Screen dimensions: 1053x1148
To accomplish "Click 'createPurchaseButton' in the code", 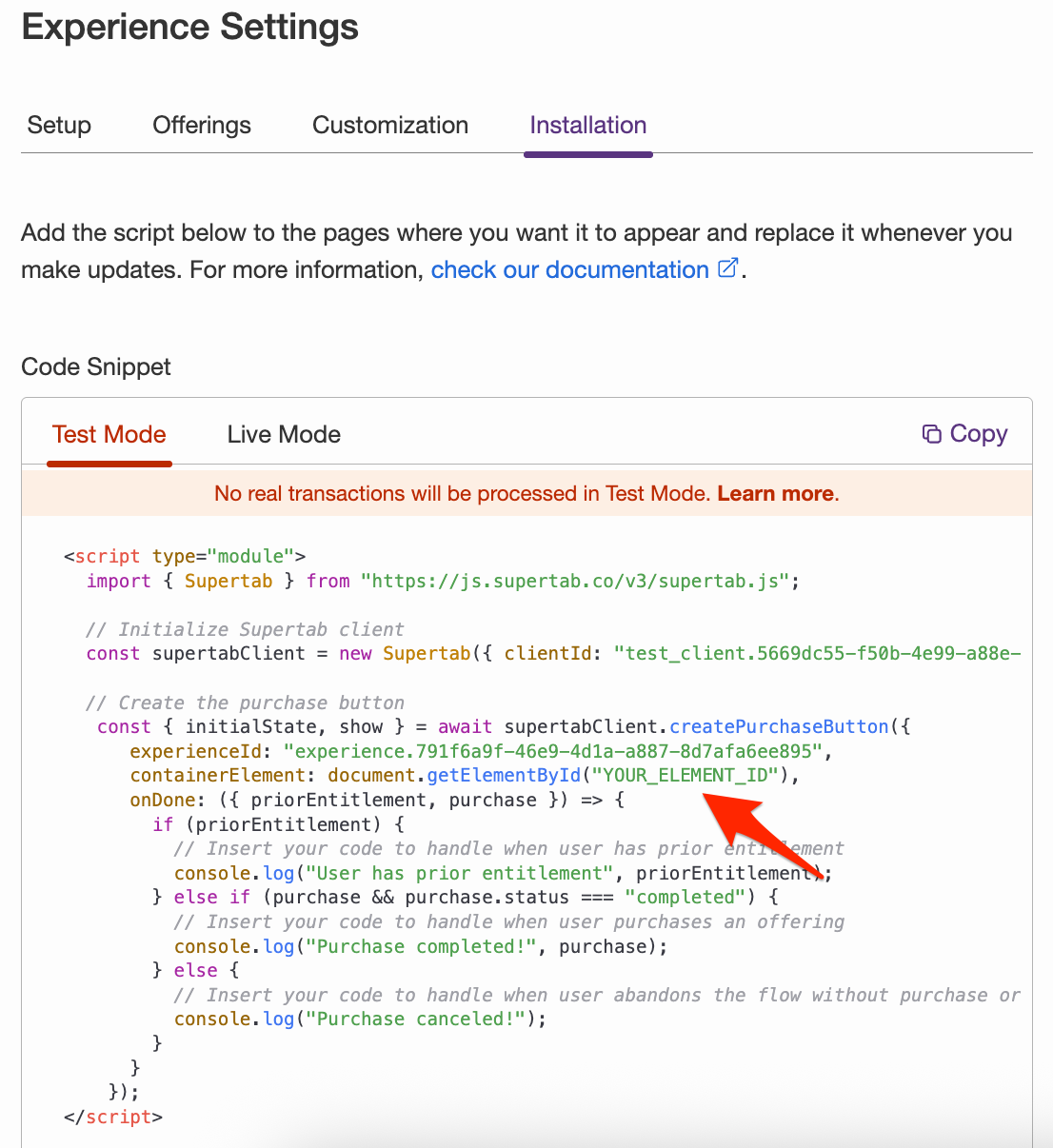I will 779,726.
